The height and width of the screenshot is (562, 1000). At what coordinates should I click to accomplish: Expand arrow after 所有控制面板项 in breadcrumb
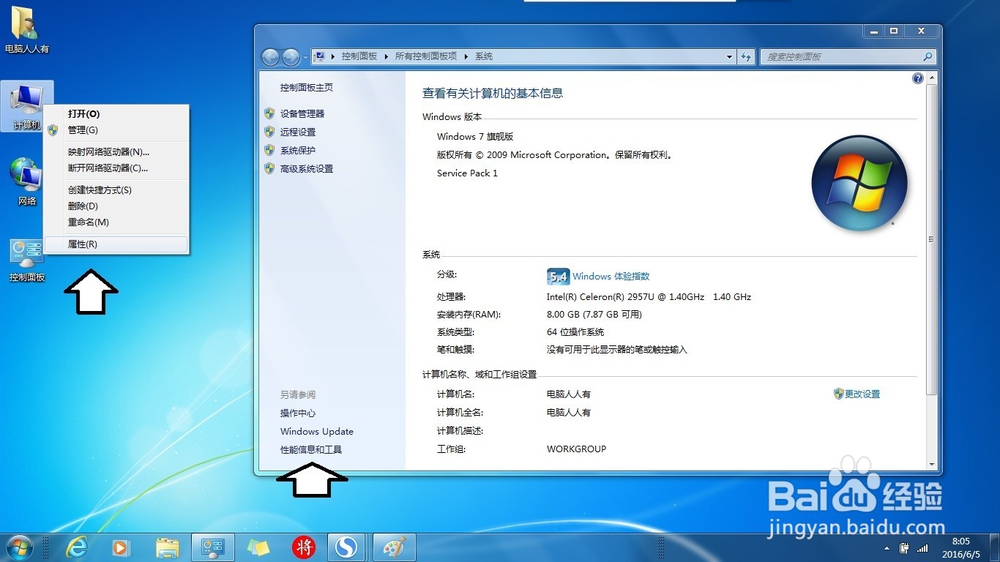tap(466, 56)
